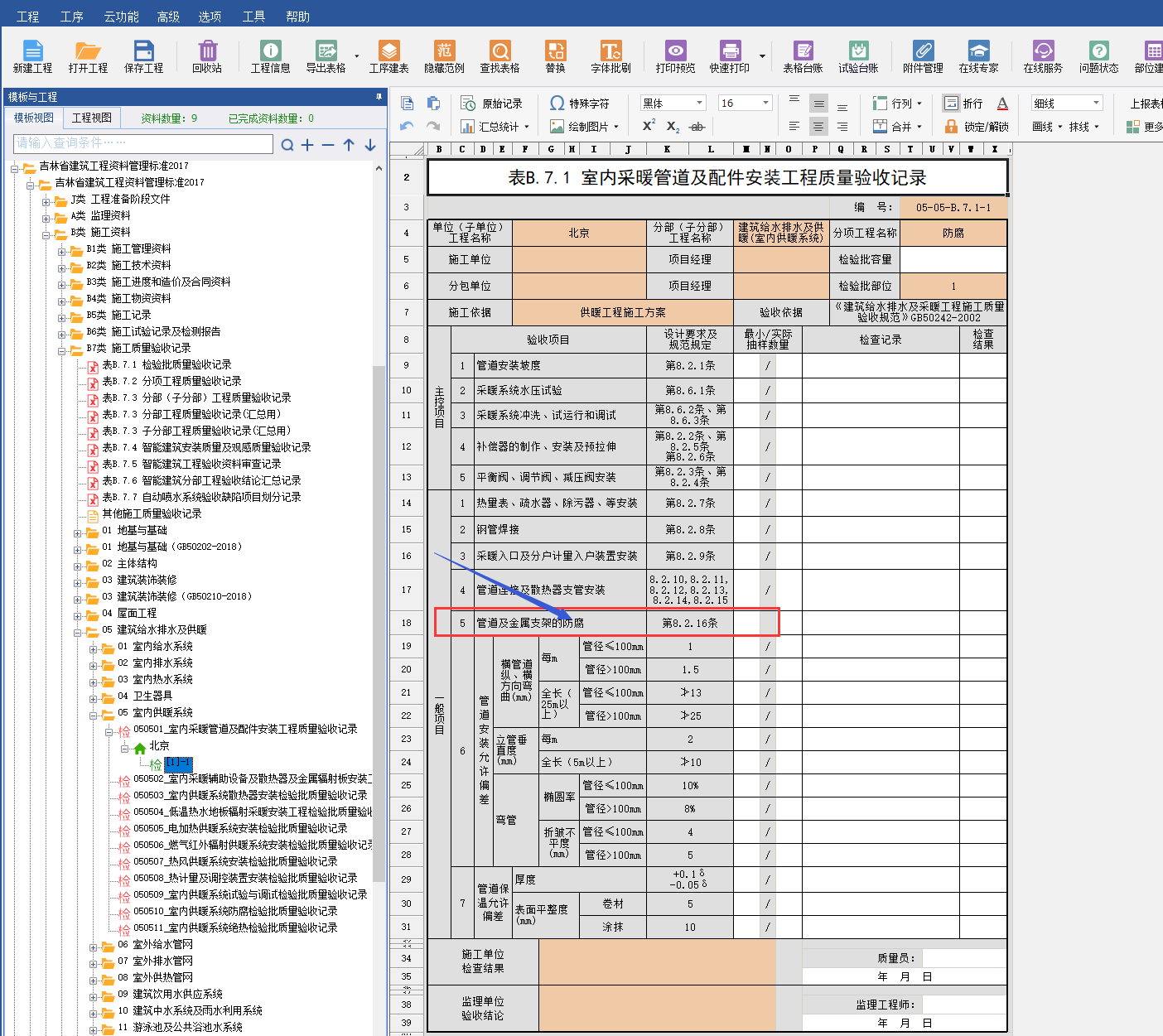Expand the 06 室外给水管网 tree node
The height and width of the screenshot is (1036, 1163).
(93, 947)
